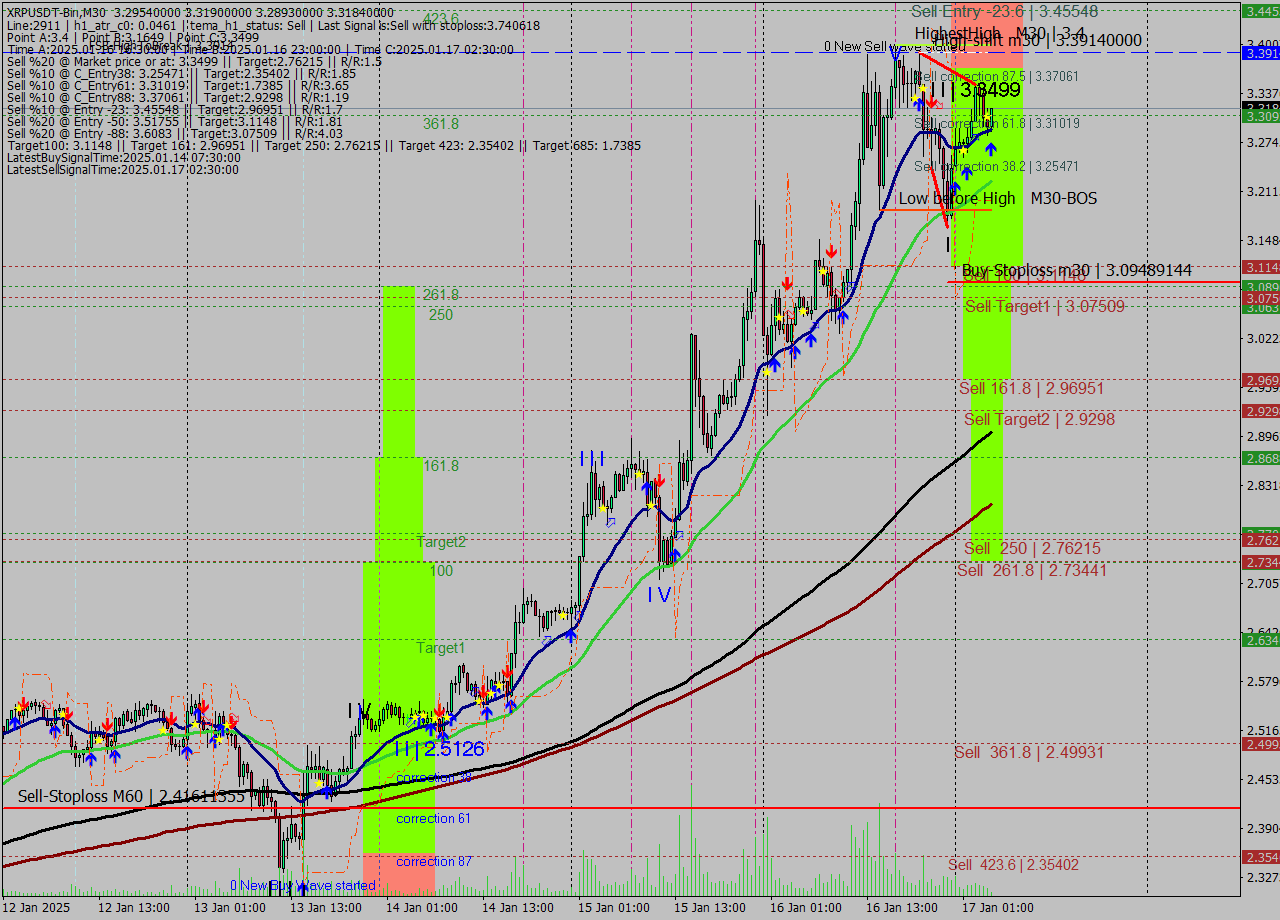Click the 'Sell 250 | 2.76215' label
The width and height of the screenshot is (1280, 920).
(1033, 548)
